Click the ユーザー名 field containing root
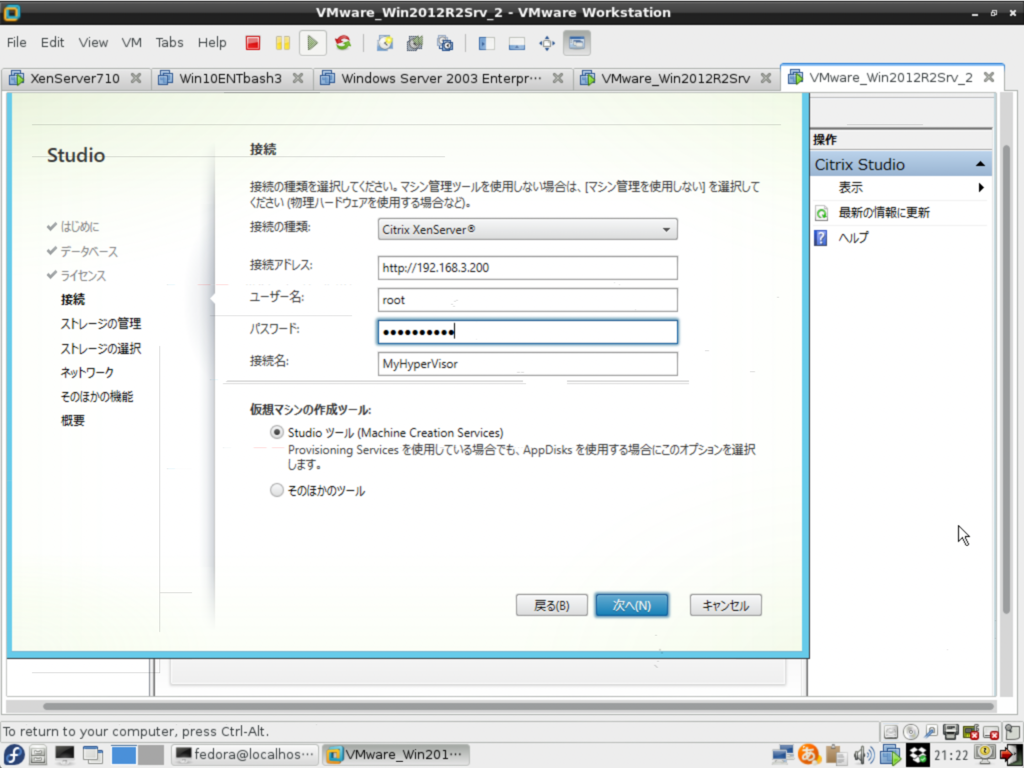Screen dimensions: 1024x768 click(528, 300)
